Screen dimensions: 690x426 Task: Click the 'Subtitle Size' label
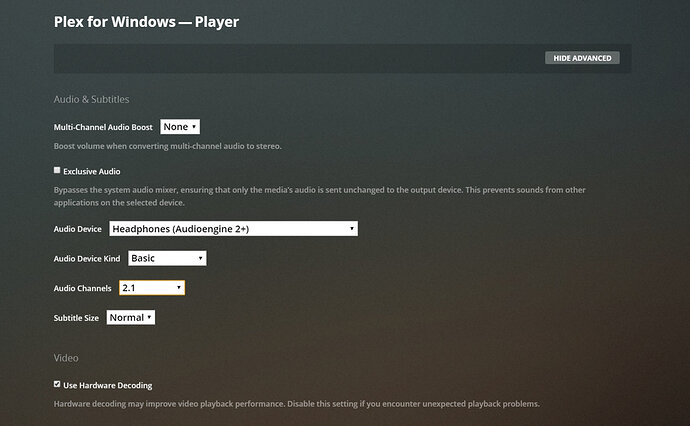(76, 318)
